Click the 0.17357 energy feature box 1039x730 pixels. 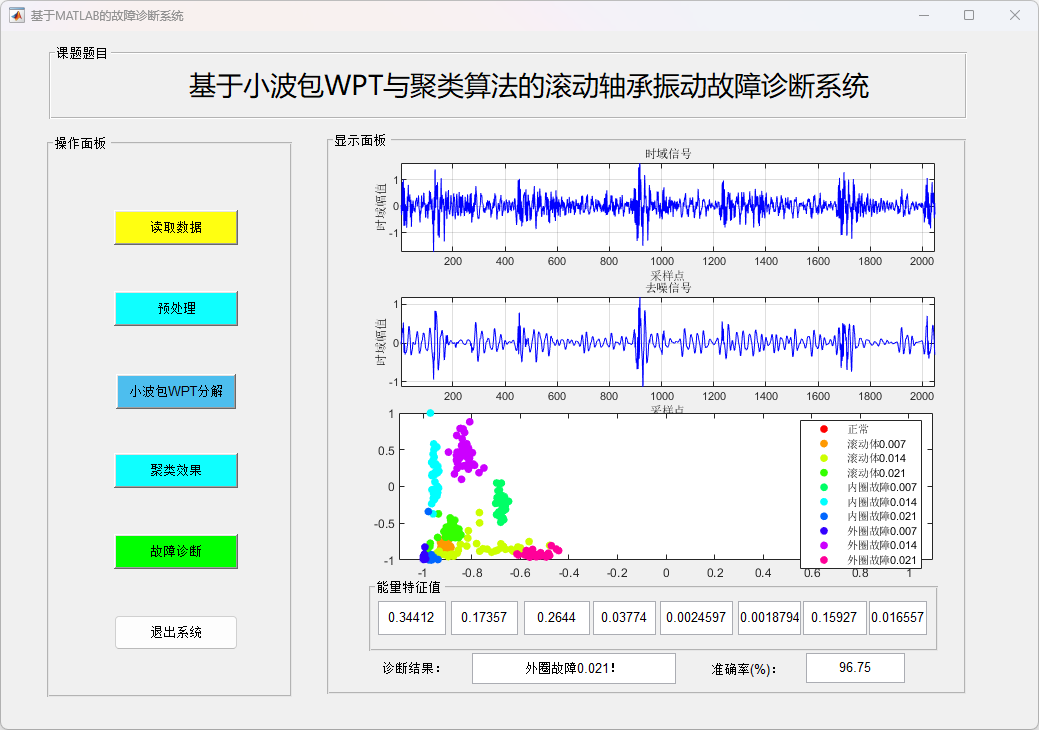click(x=484, y=618)
